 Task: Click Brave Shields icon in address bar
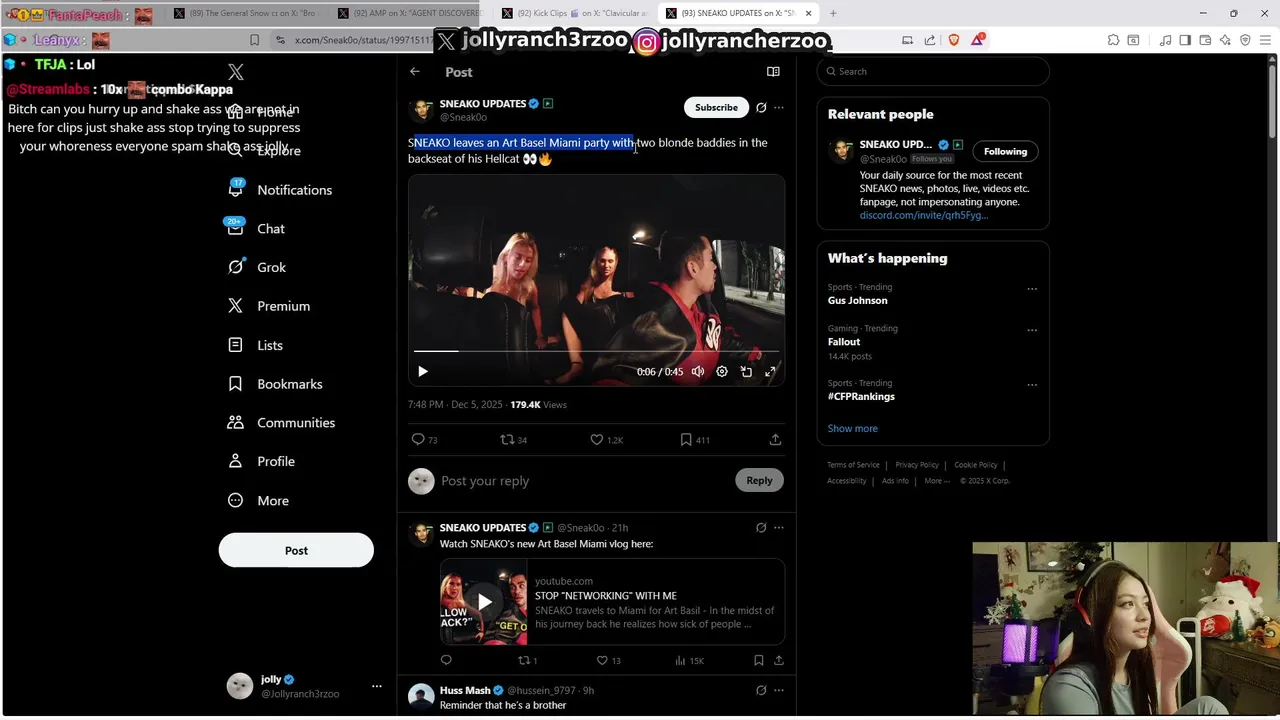(x=953, y=40)
